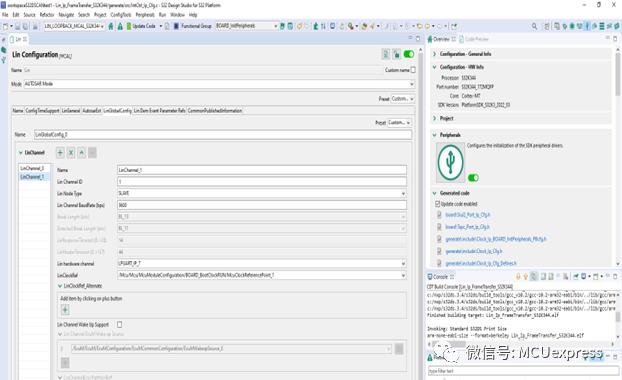Screen dimensions: 622x380
Task: Click the plus button under LinClockRef_Alternate
Action: [65, 310]
